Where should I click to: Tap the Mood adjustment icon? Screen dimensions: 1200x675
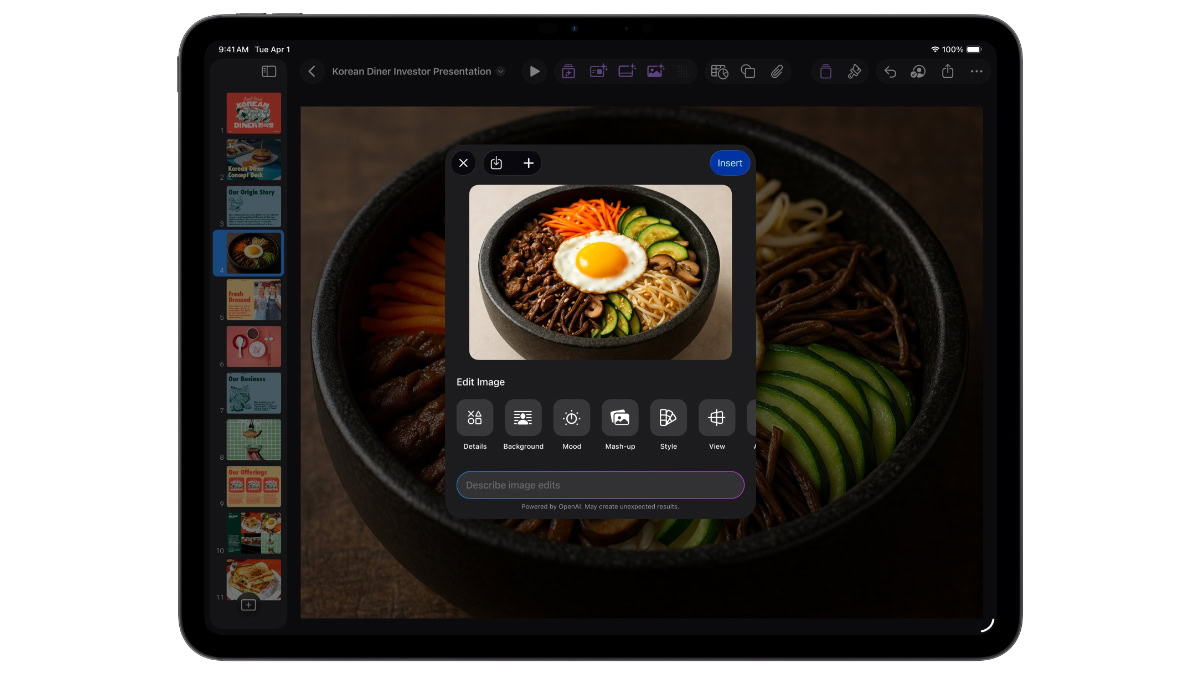tap(571, 417)
